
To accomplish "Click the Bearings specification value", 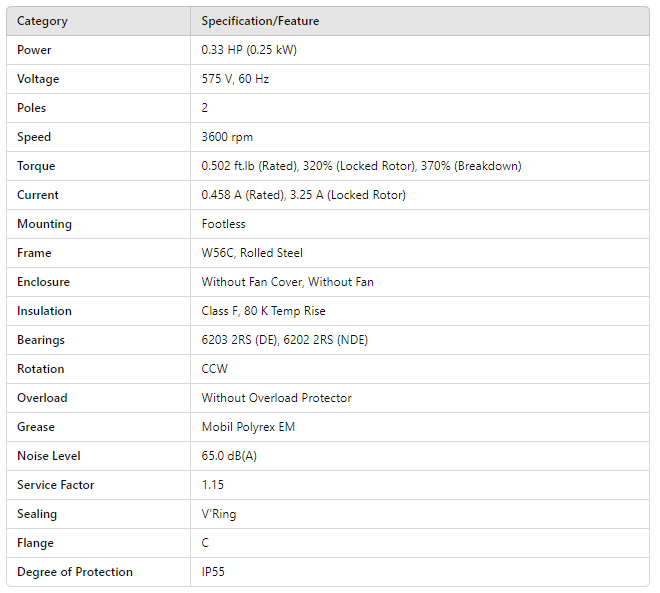I will click(x=284, y=340).
